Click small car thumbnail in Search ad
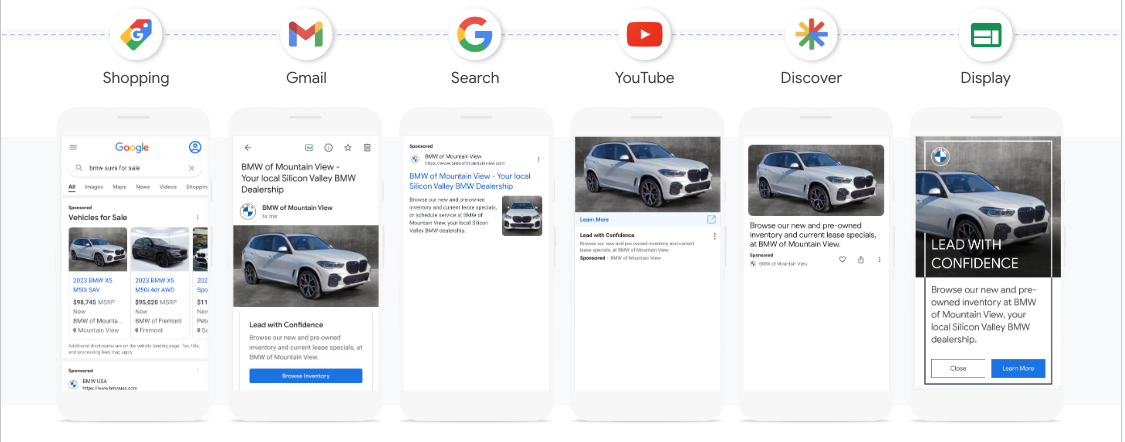This screenshot has width=1125, height=442. click(522, 216)
